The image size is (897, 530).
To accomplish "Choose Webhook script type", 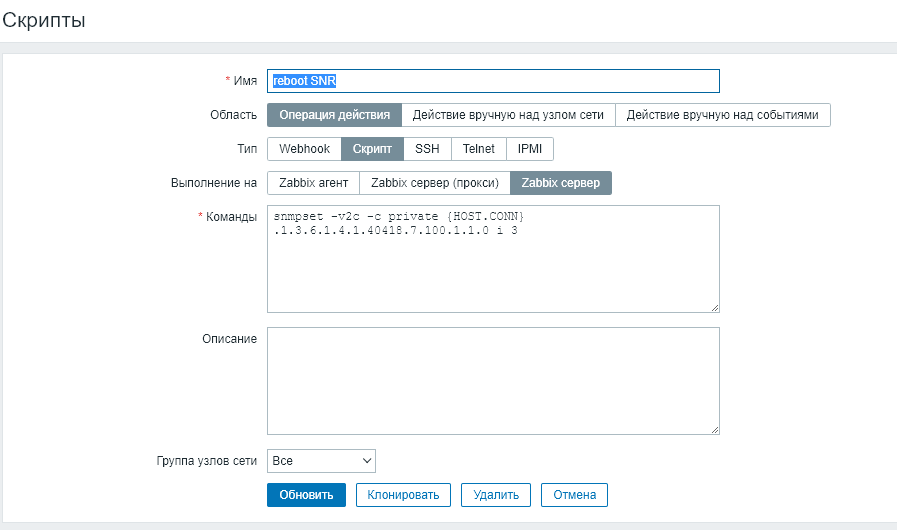I will pyautogui.click(x=304, y=149).
